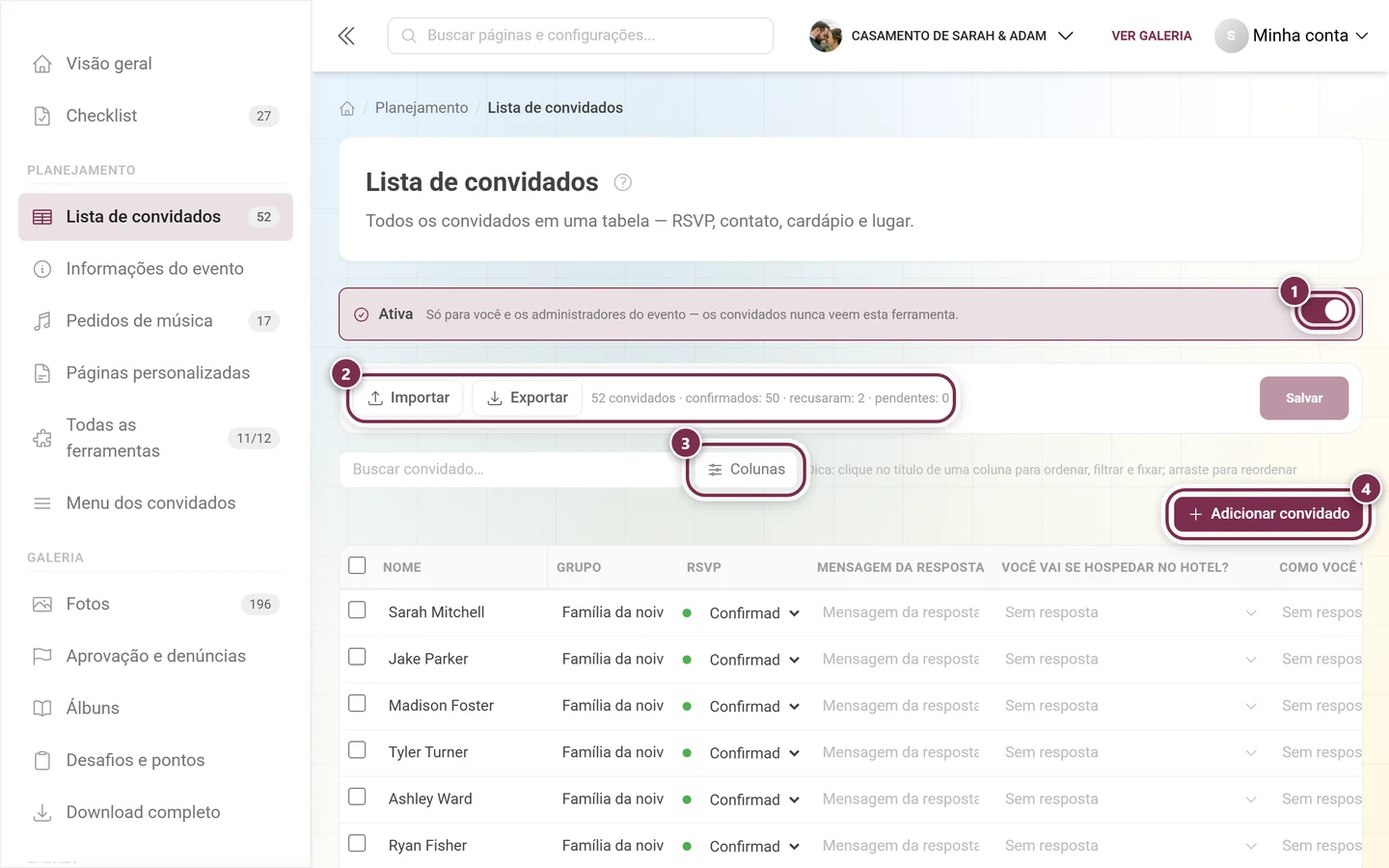Image resolution: width=1389 pixels, height=868 pixels.
Task: Click the Visão geral house icon
Action: pos(42,64)
